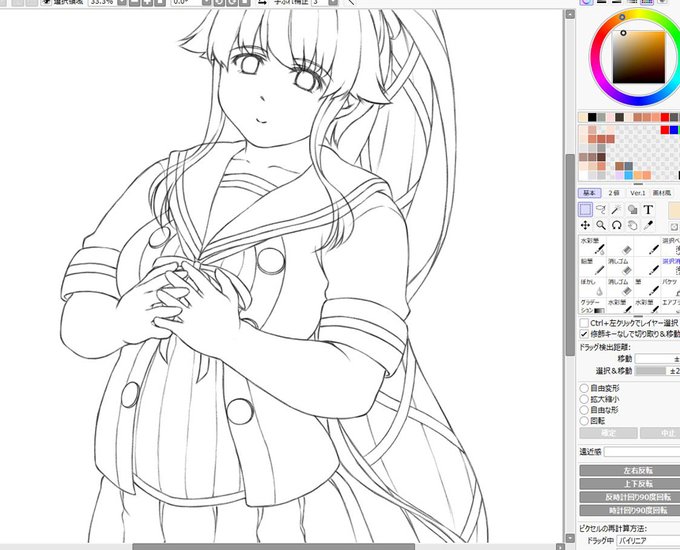The width and height of the screenshot is (680, 550).
Task: Select the Text tool (T icon)
Action: 648,210
